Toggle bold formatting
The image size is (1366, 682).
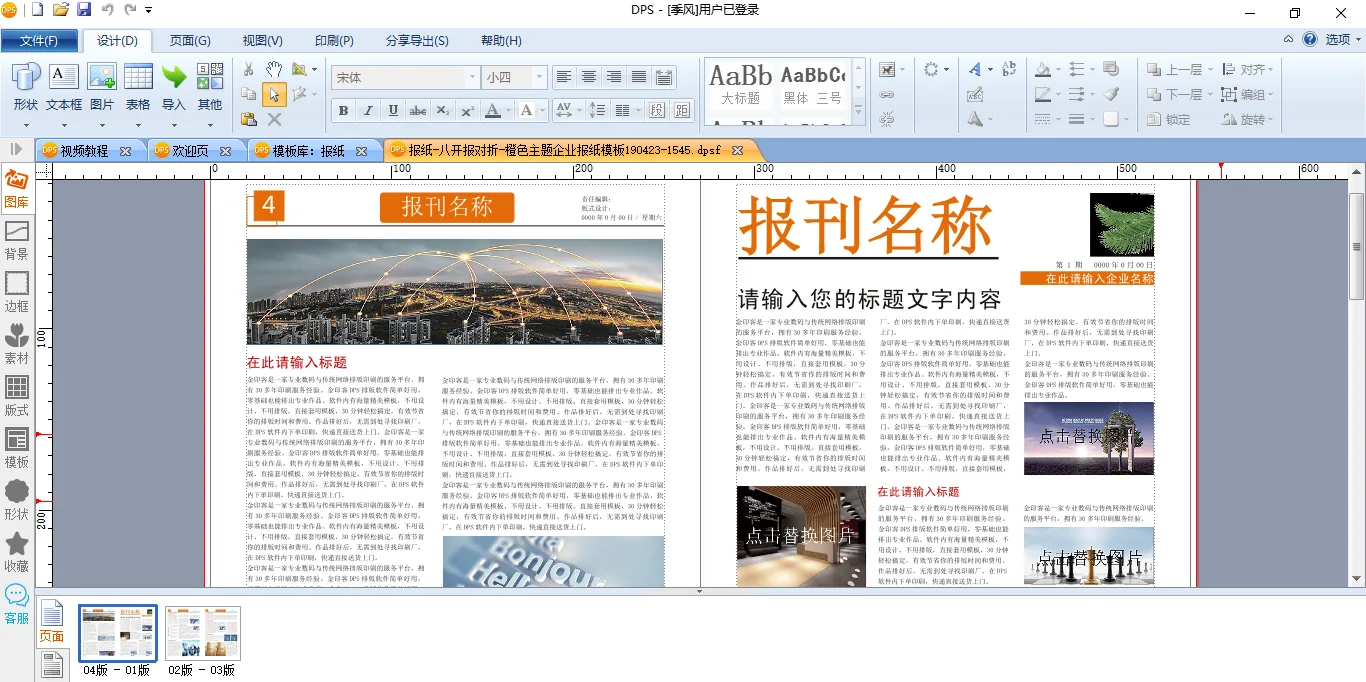[x=343, y=111]
